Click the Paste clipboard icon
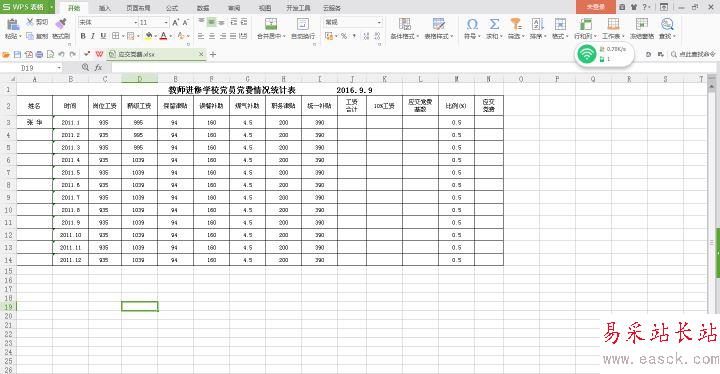720x374 pixels. 12,25
